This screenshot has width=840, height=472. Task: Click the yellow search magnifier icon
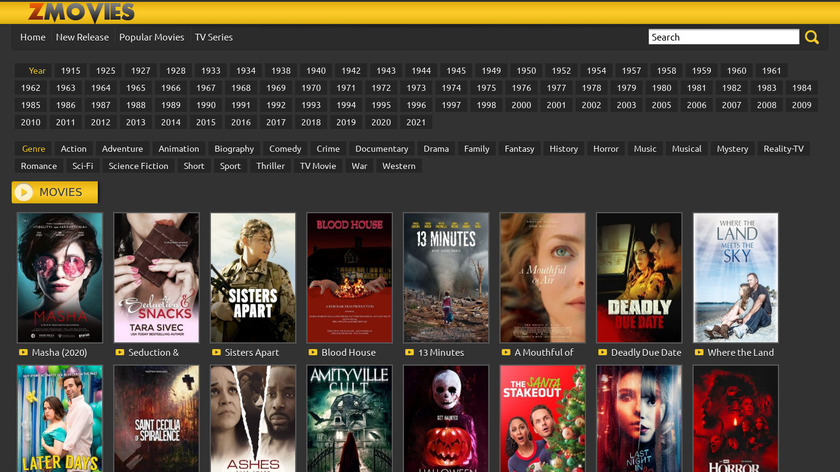tap(812, 37)
